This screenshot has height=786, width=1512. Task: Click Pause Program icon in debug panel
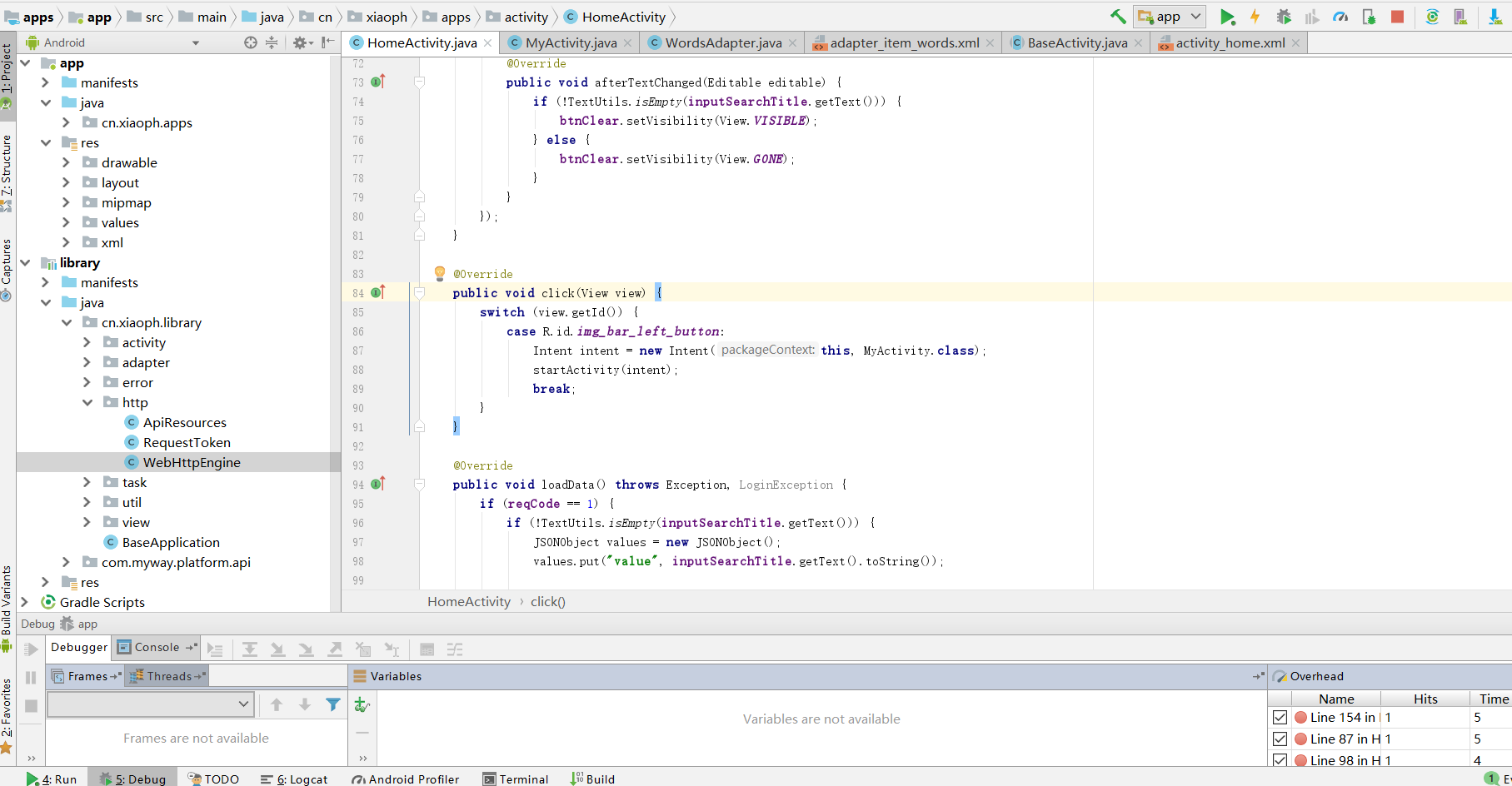31,678
